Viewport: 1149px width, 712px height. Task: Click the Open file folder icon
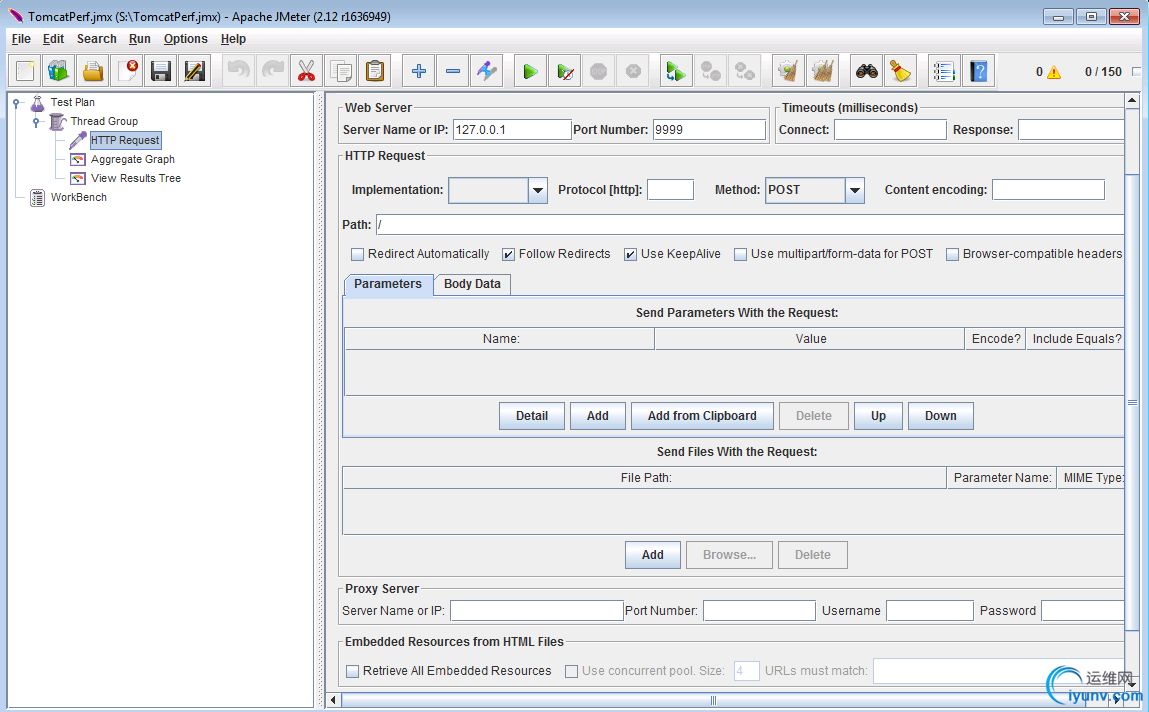click(92, 71)
